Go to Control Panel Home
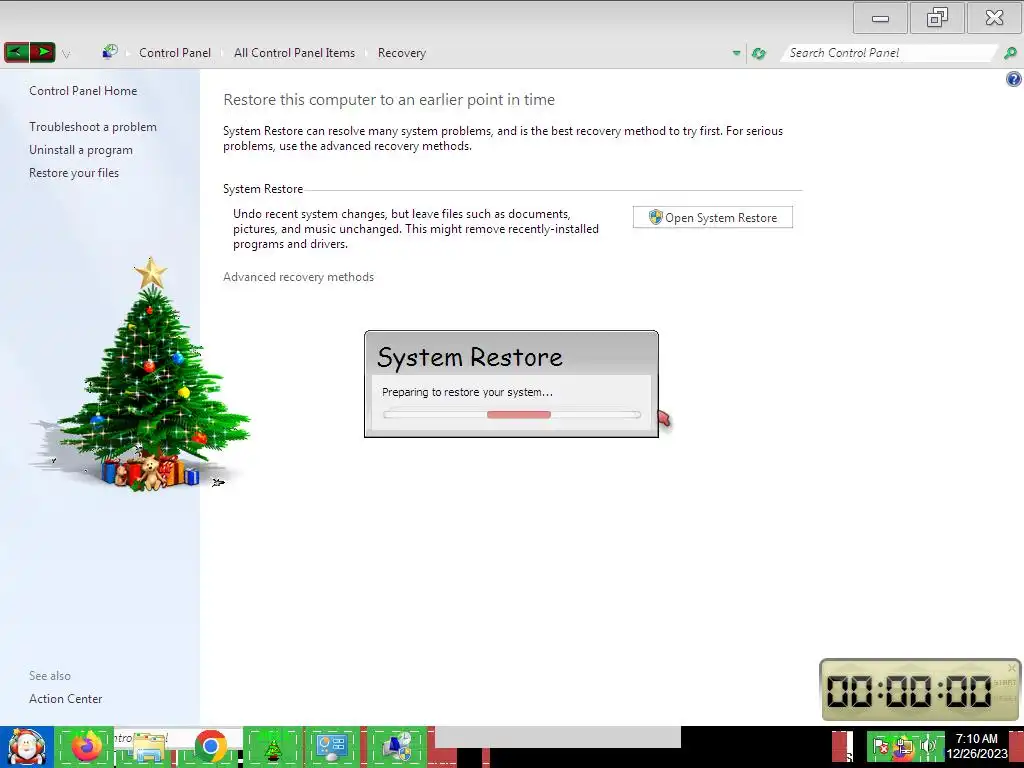Viewport: 1024px width, 768px height. [x=83, y=91]
